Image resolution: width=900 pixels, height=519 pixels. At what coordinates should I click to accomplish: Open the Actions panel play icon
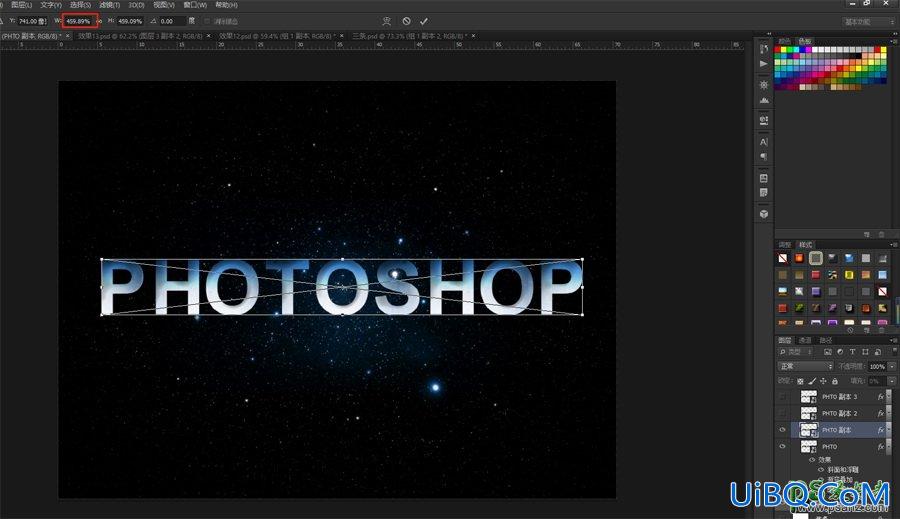[x=763, y=64]
